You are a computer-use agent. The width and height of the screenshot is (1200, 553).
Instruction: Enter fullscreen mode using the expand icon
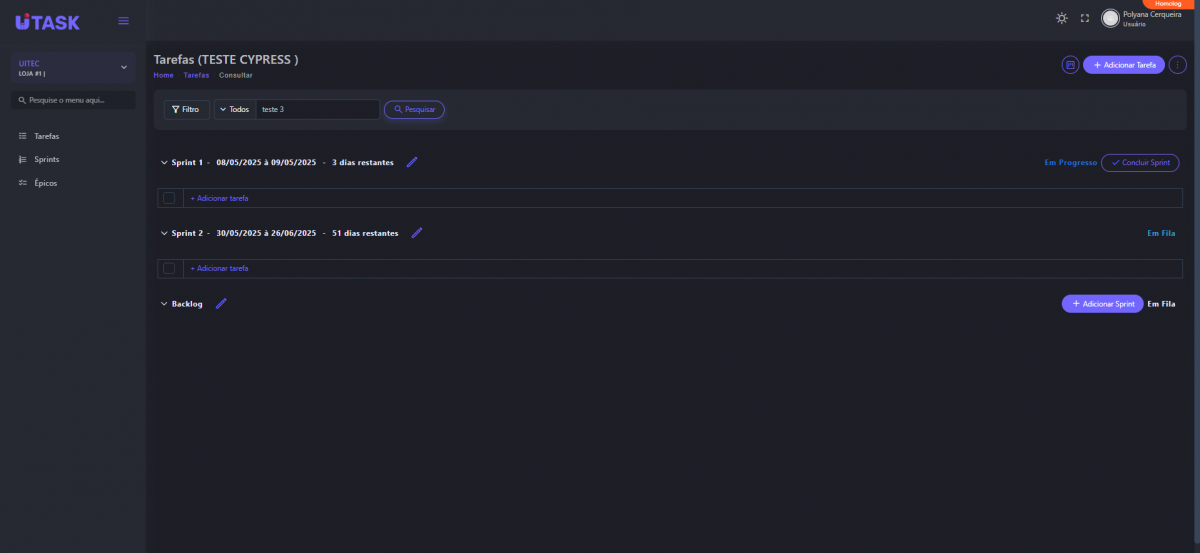[1084, 18]
